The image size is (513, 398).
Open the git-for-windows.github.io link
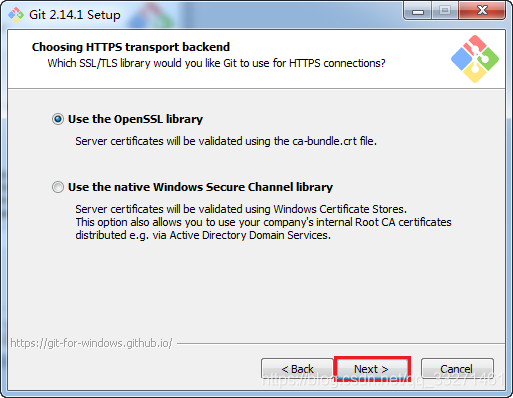point(91,343)
